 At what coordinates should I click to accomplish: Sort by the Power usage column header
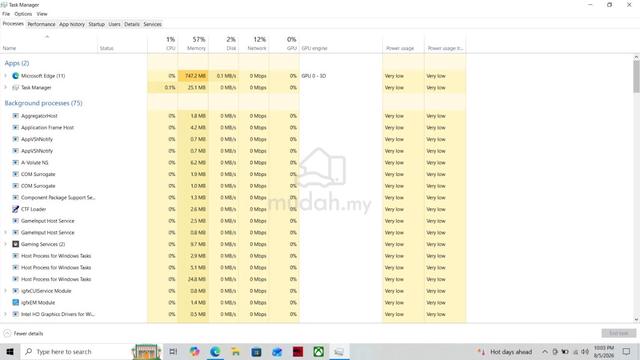click(x=403, y=43)
